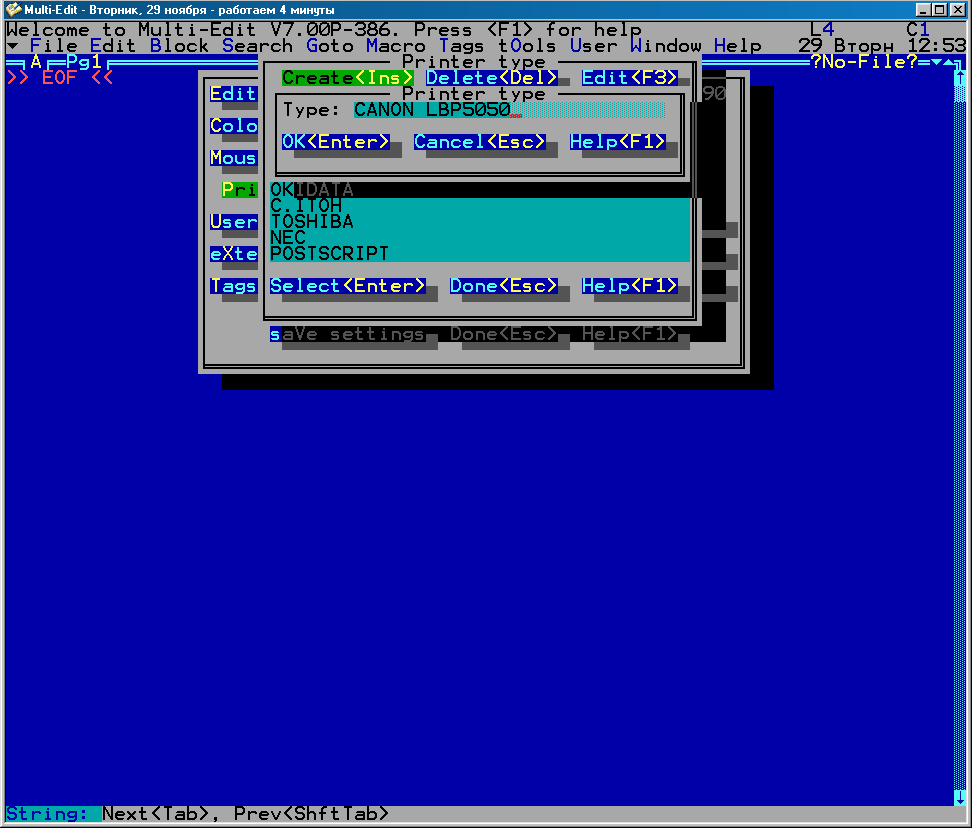Click the Tags button in the setup dialog
The image size is (972, 828).
pyautogui.click(x=234, y=286)
